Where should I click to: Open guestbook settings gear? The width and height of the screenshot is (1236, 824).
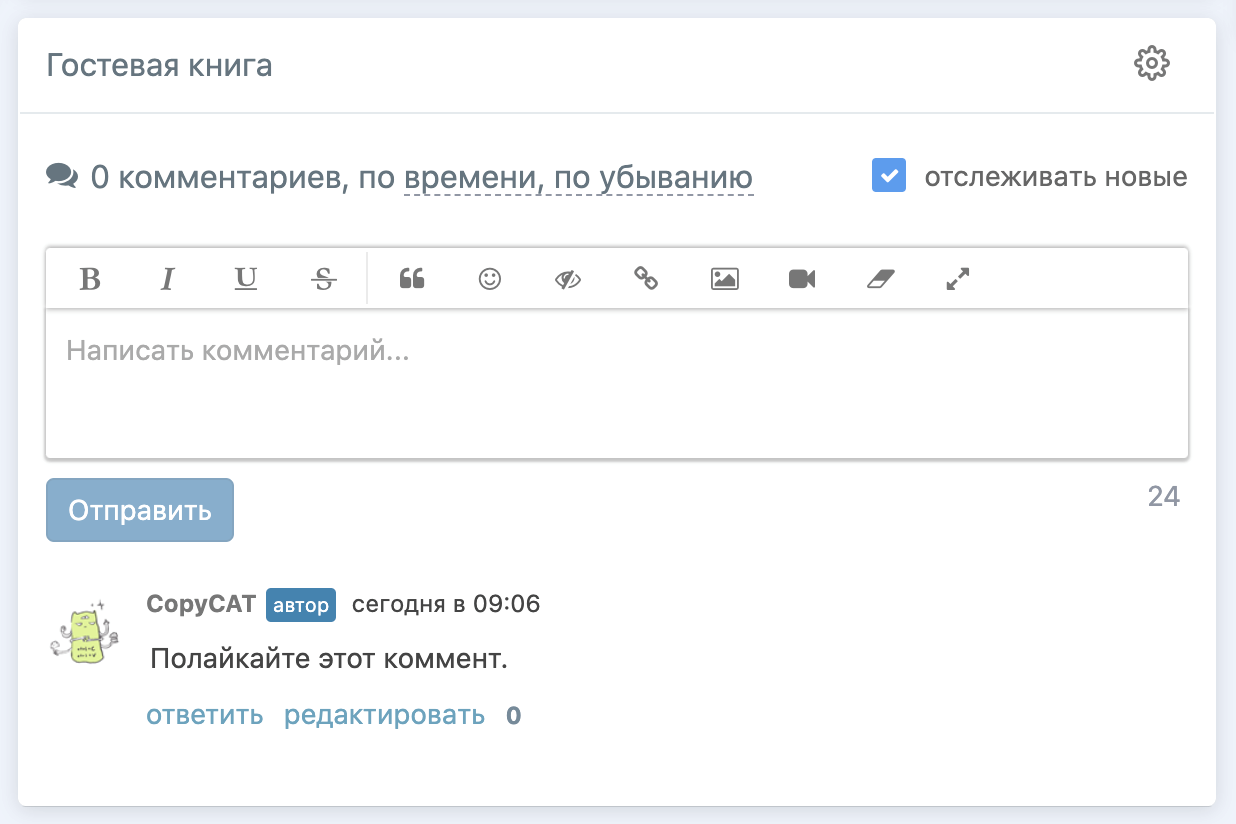tap(1151, 64)
